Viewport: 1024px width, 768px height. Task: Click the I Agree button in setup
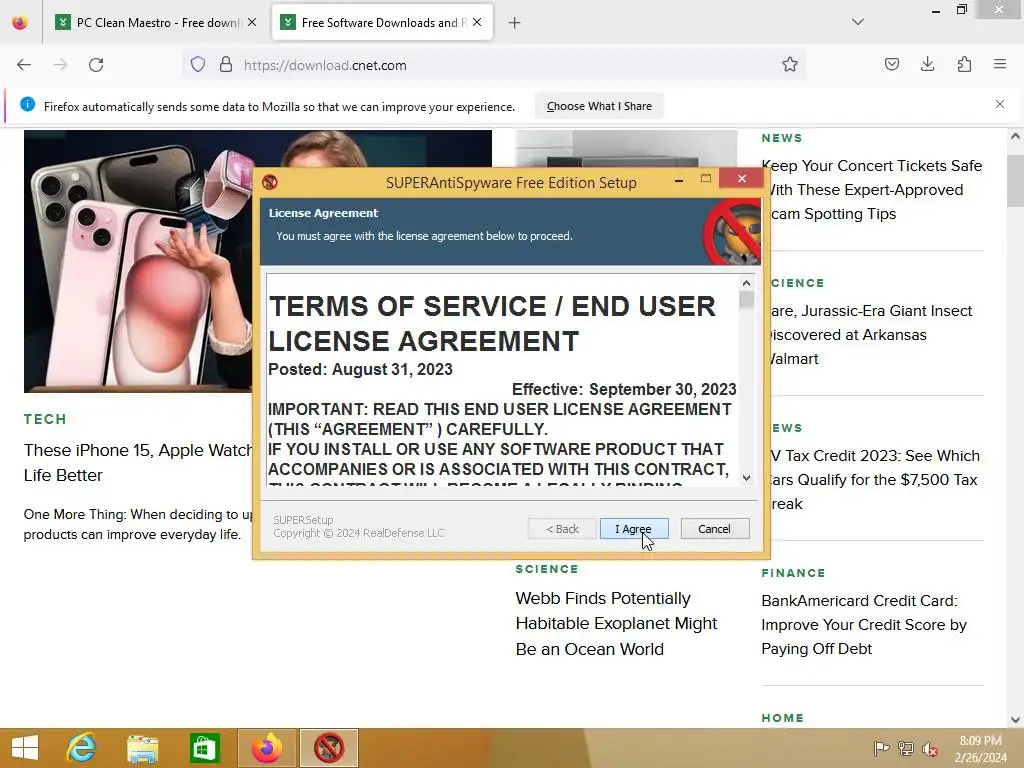click(633, 529)
